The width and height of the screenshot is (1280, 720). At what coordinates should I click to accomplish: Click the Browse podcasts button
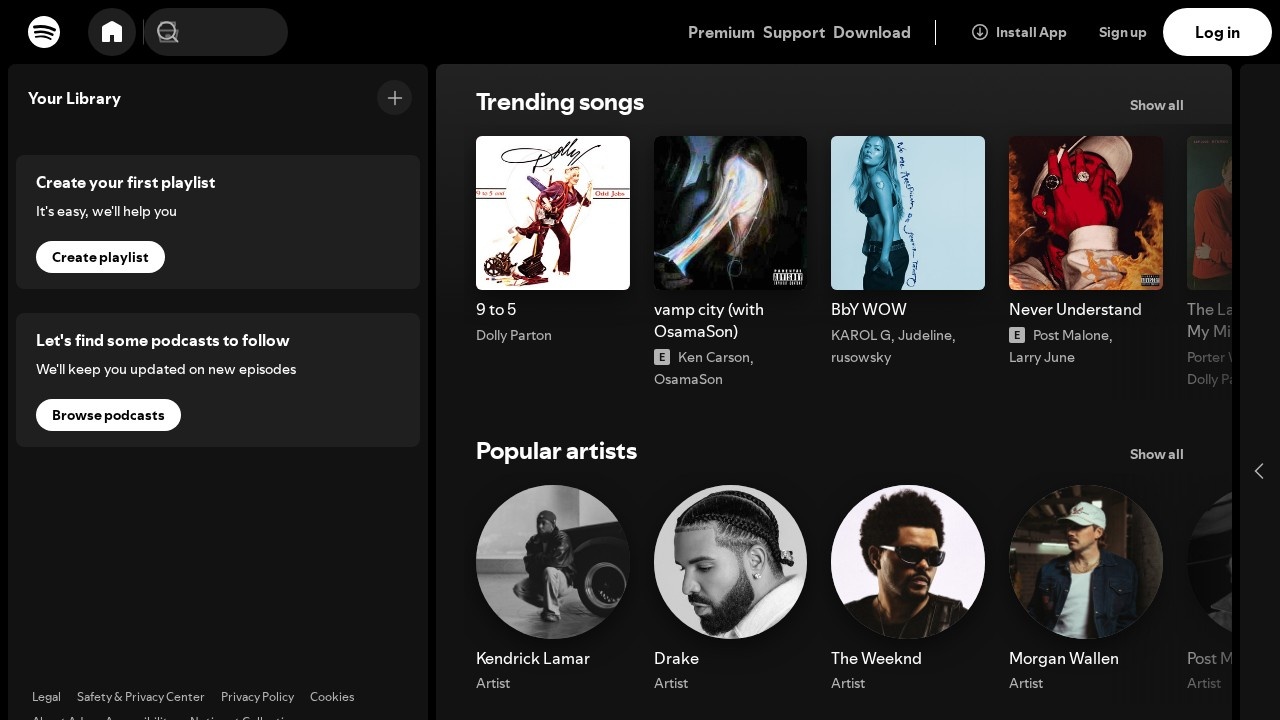pyautogui.click(x=108, y=415)
